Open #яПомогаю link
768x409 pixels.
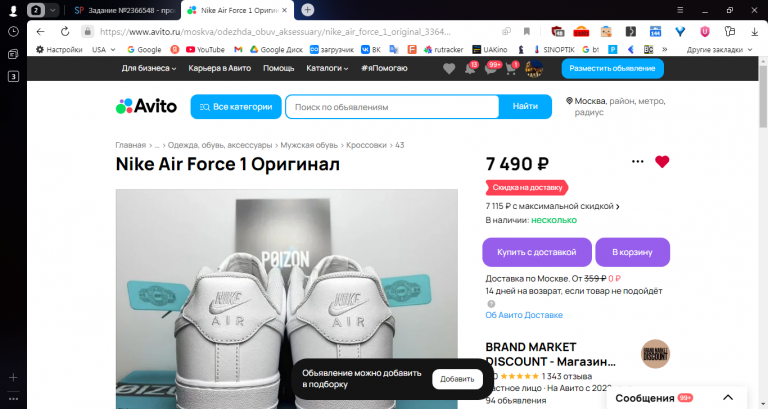pyautogui.click(x=384, y=69)
